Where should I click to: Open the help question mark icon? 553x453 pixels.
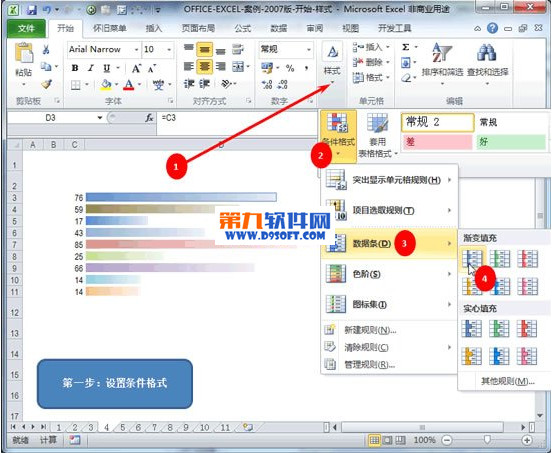[x=492, y=28]
